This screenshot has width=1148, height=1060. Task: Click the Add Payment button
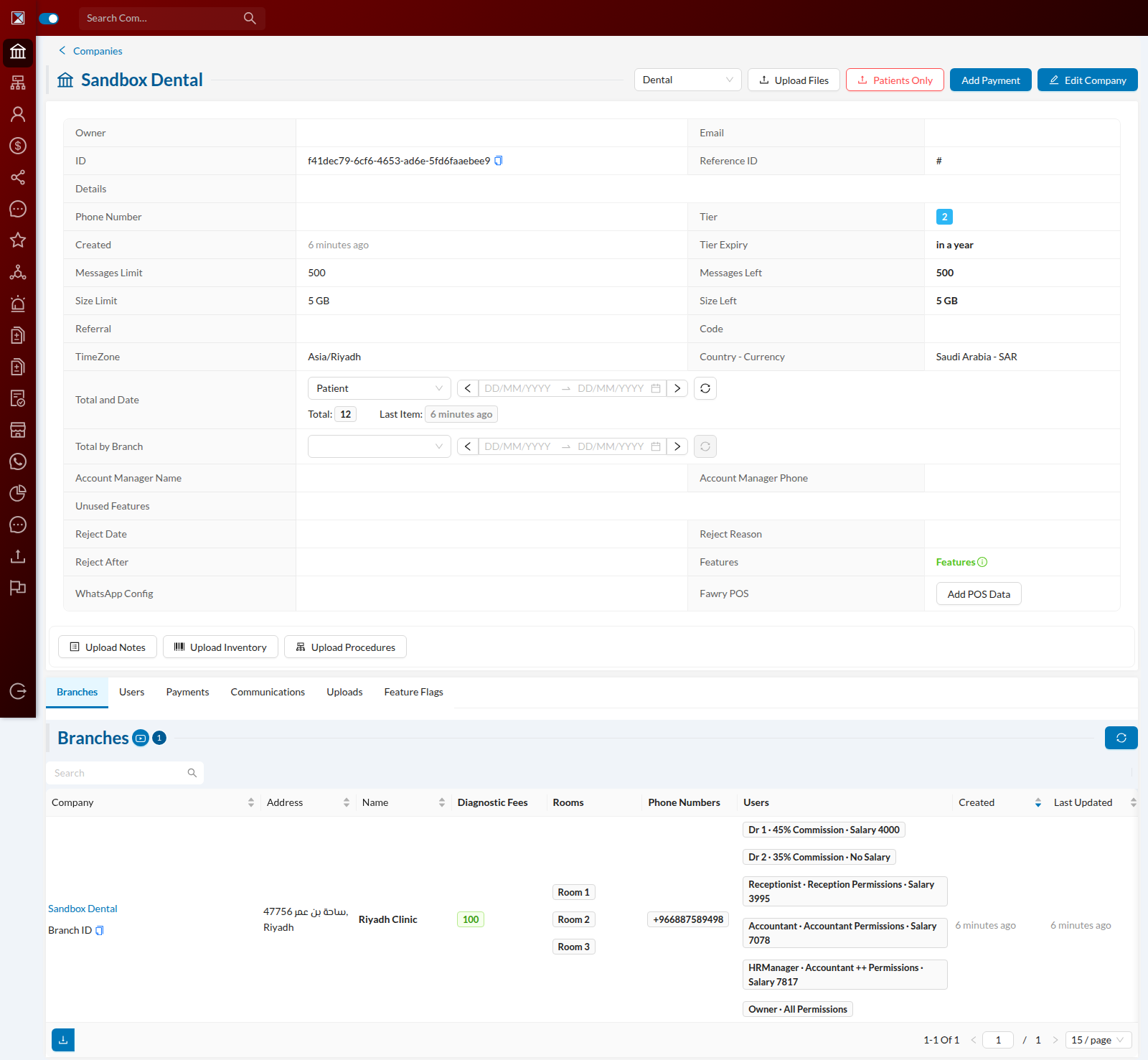pyautogui.click(x=991, y=80)
